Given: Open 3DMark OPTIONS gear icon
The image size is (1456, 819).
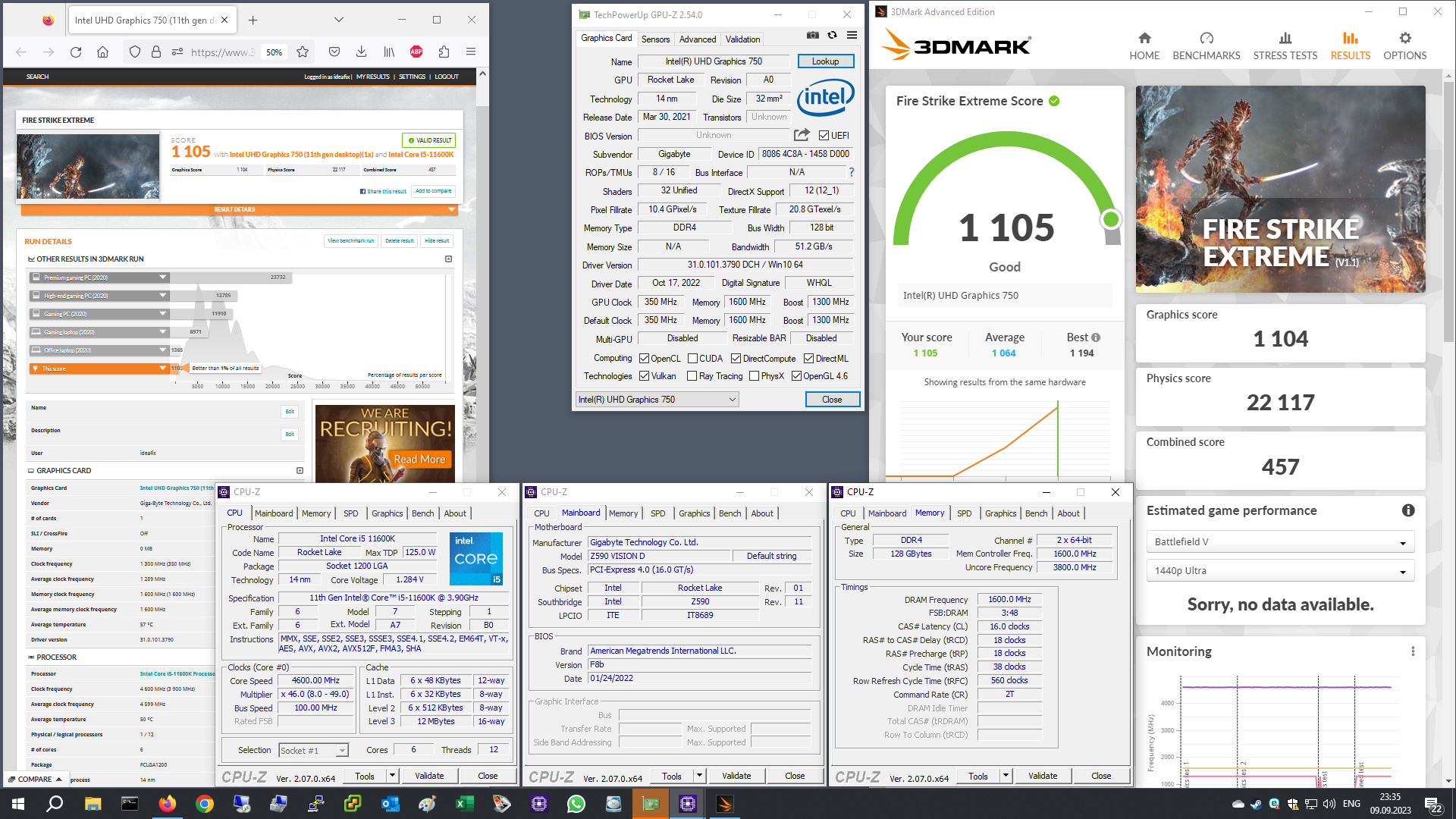Looking at the screenshot, I should coord(1405,38).
